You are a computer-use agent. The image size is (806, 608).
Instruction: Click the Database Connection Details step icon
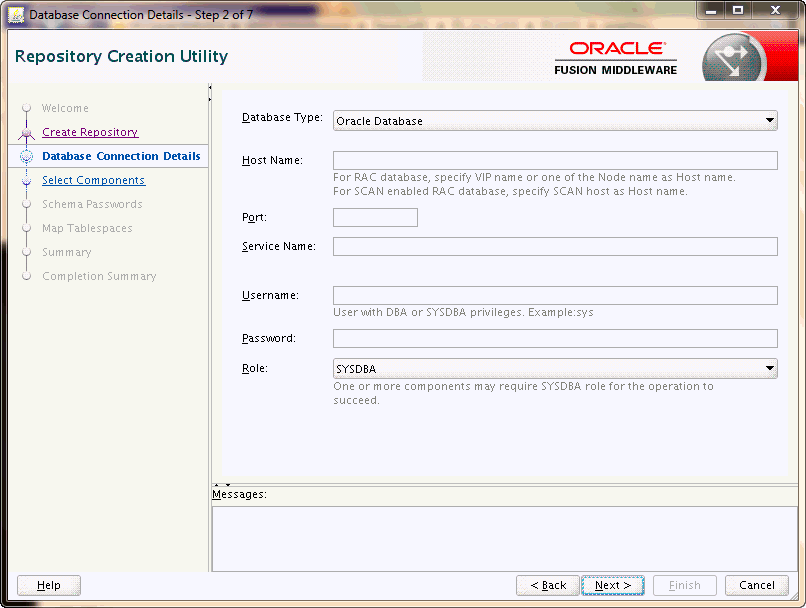point(27,156)
